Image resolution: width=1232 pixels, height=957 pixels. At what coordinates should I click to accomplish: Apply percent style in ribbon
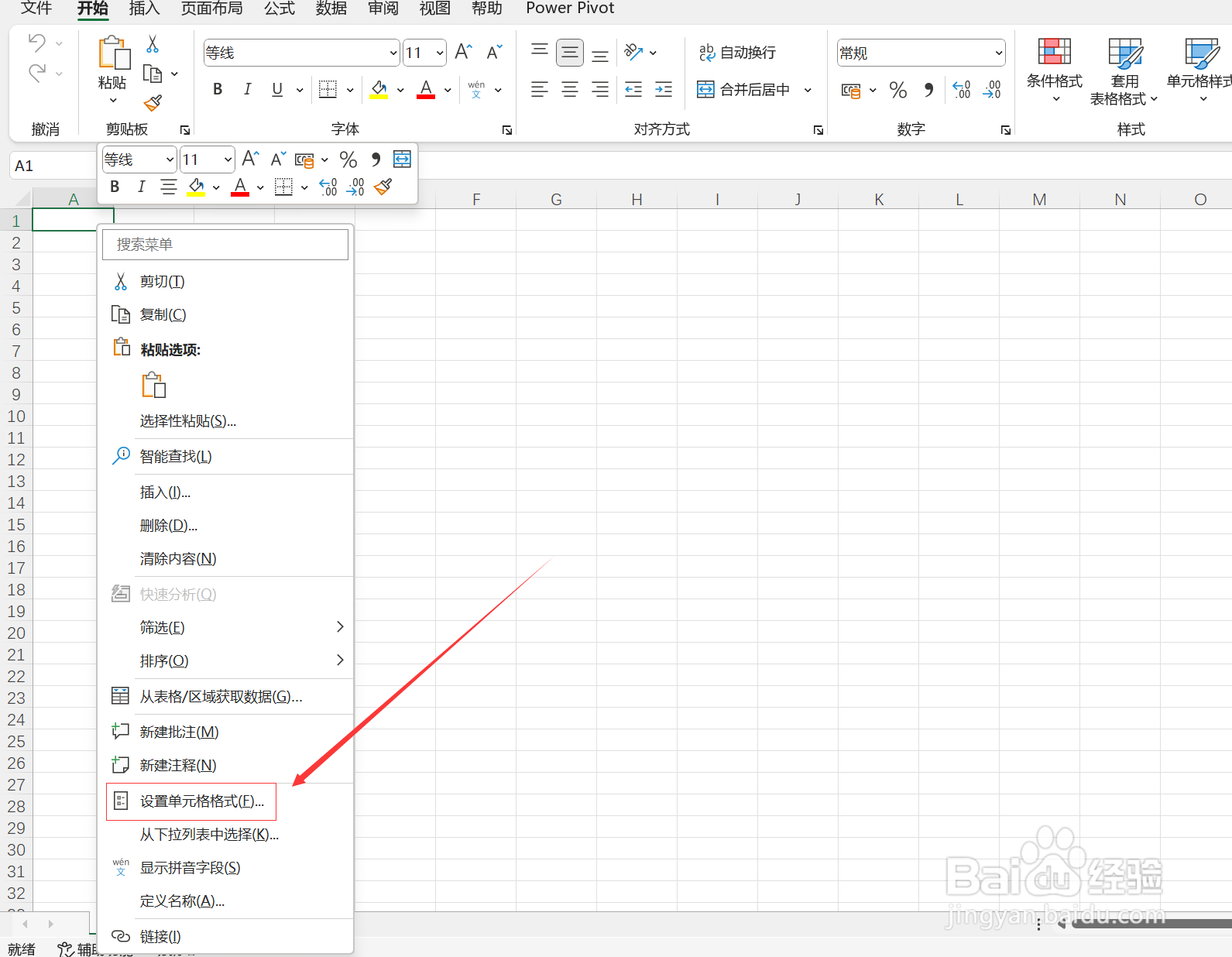(898, 91)
